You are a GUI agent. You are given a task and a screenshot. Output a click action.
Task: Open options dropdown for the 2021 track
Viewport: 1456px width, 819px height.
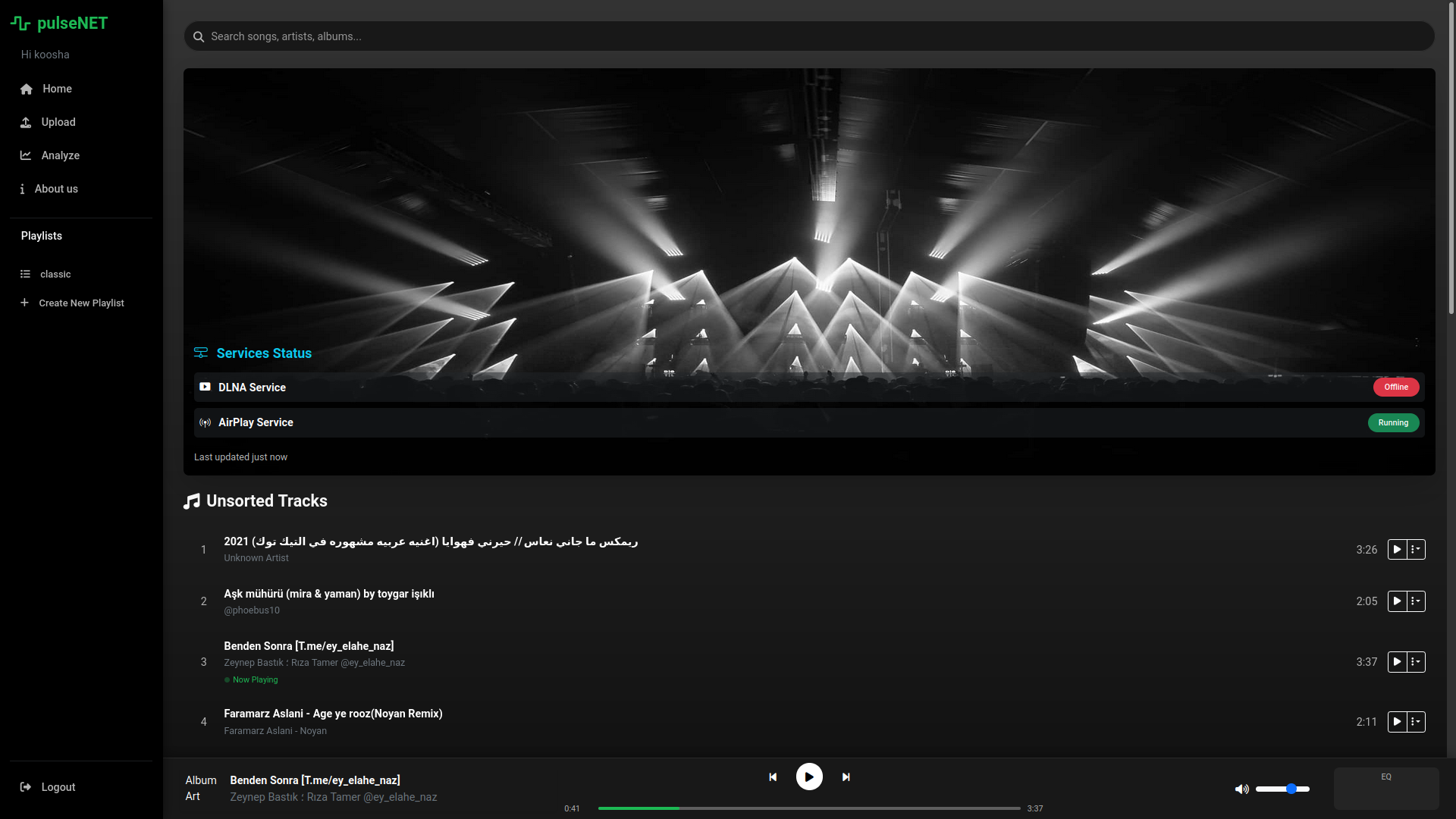click(x=1416, y=549)
